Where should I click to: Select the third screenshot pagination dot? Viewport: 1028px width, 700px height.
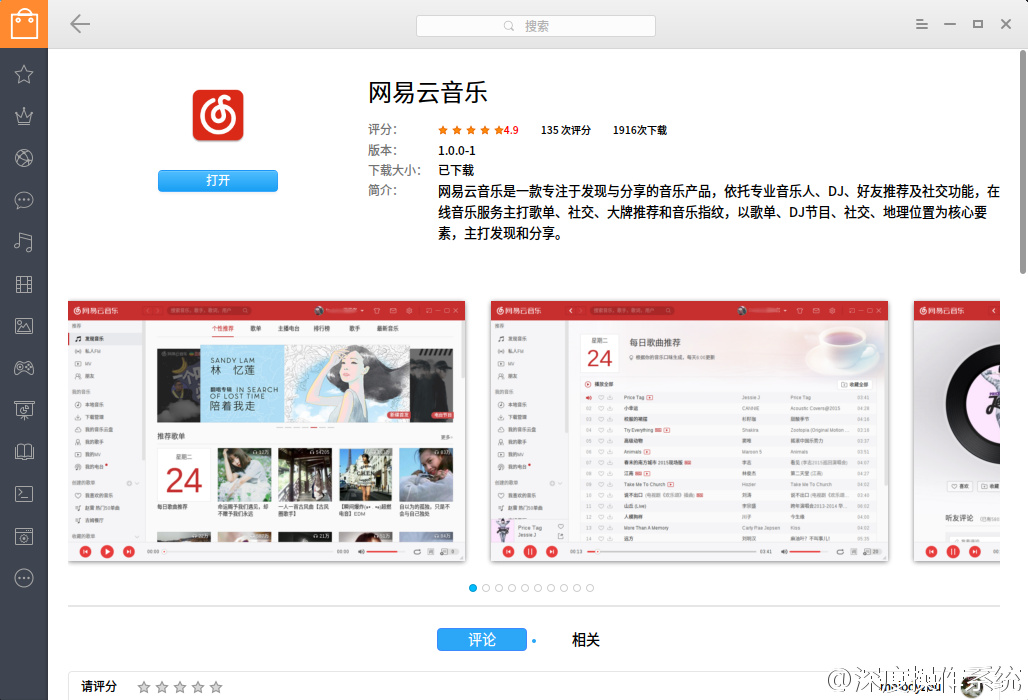[499, 588]
